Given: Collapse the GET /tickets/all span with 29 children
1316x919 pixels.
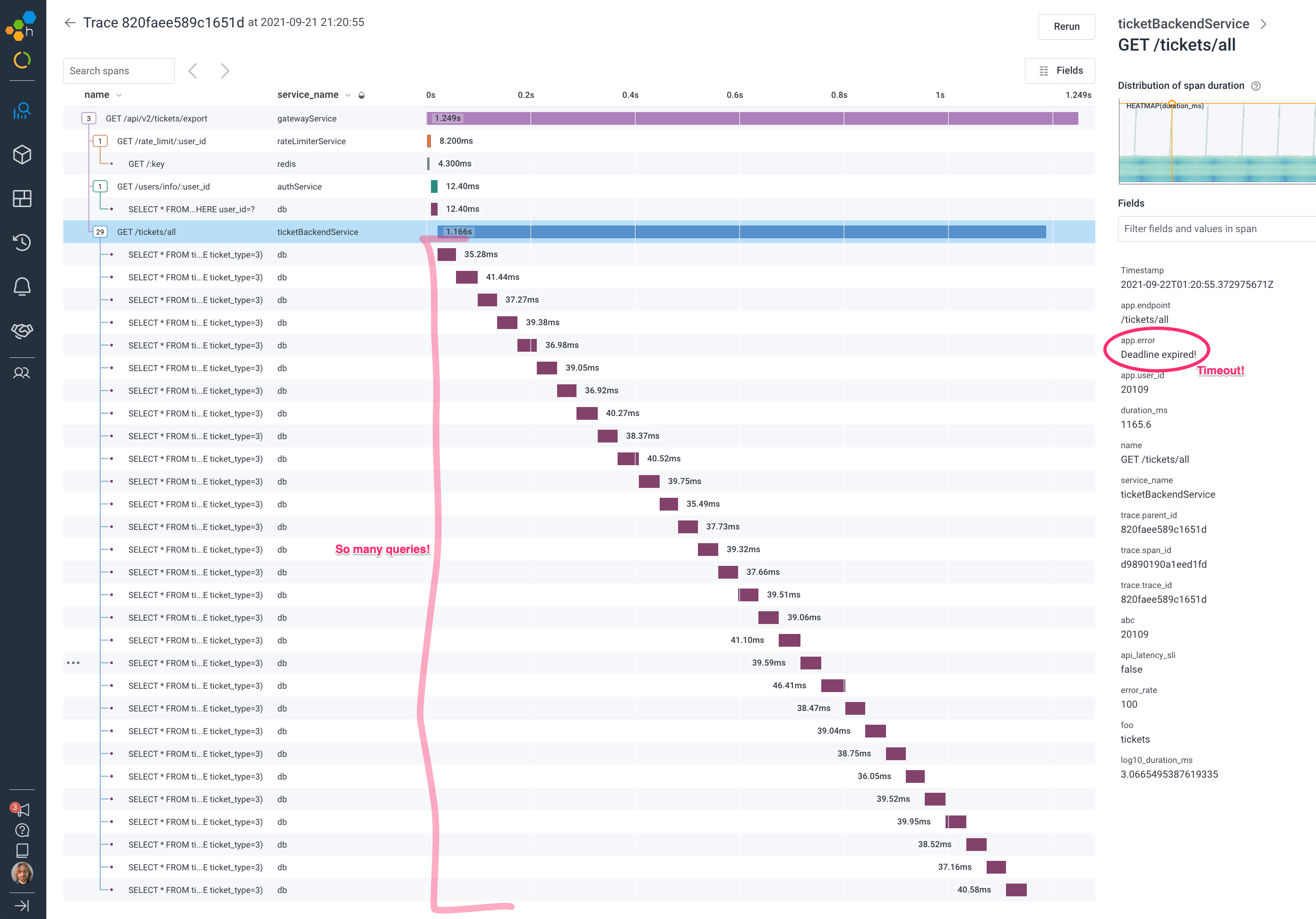Looking at the screenshot, I should pos(100,232).
